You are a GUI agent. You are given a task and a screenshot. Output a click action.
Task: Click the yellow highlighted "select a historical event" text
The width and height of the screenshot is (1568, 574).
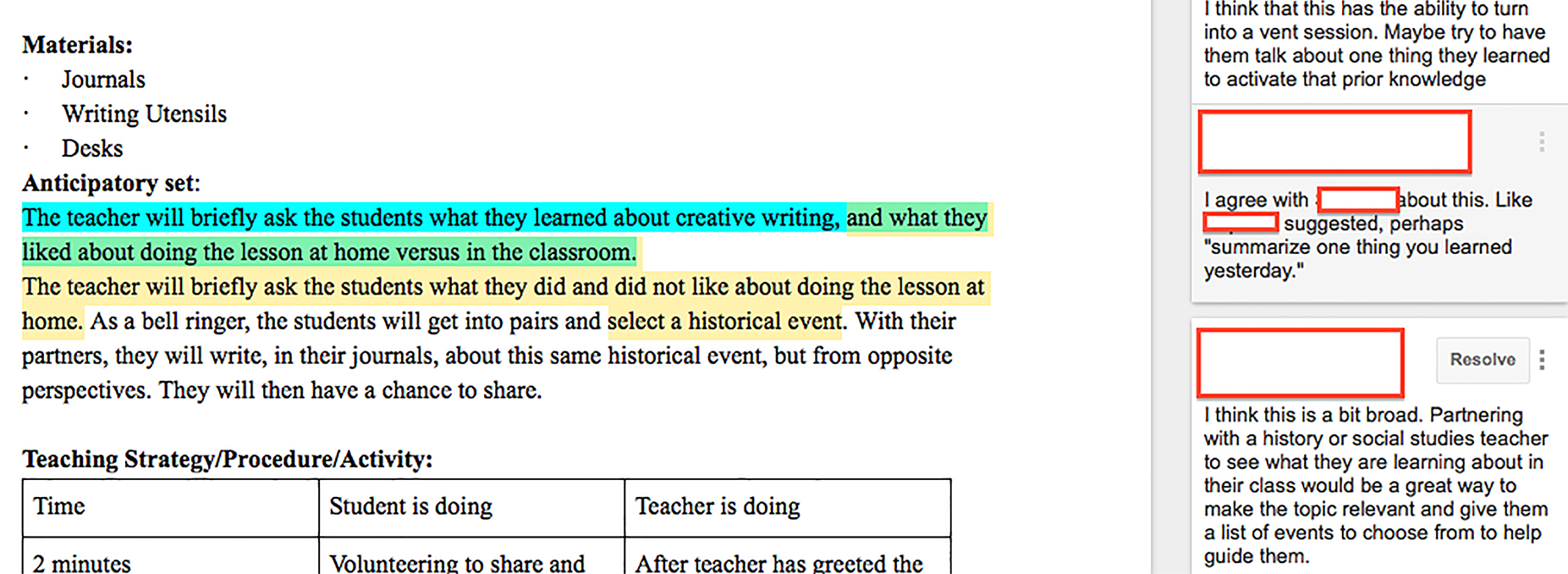724,322
